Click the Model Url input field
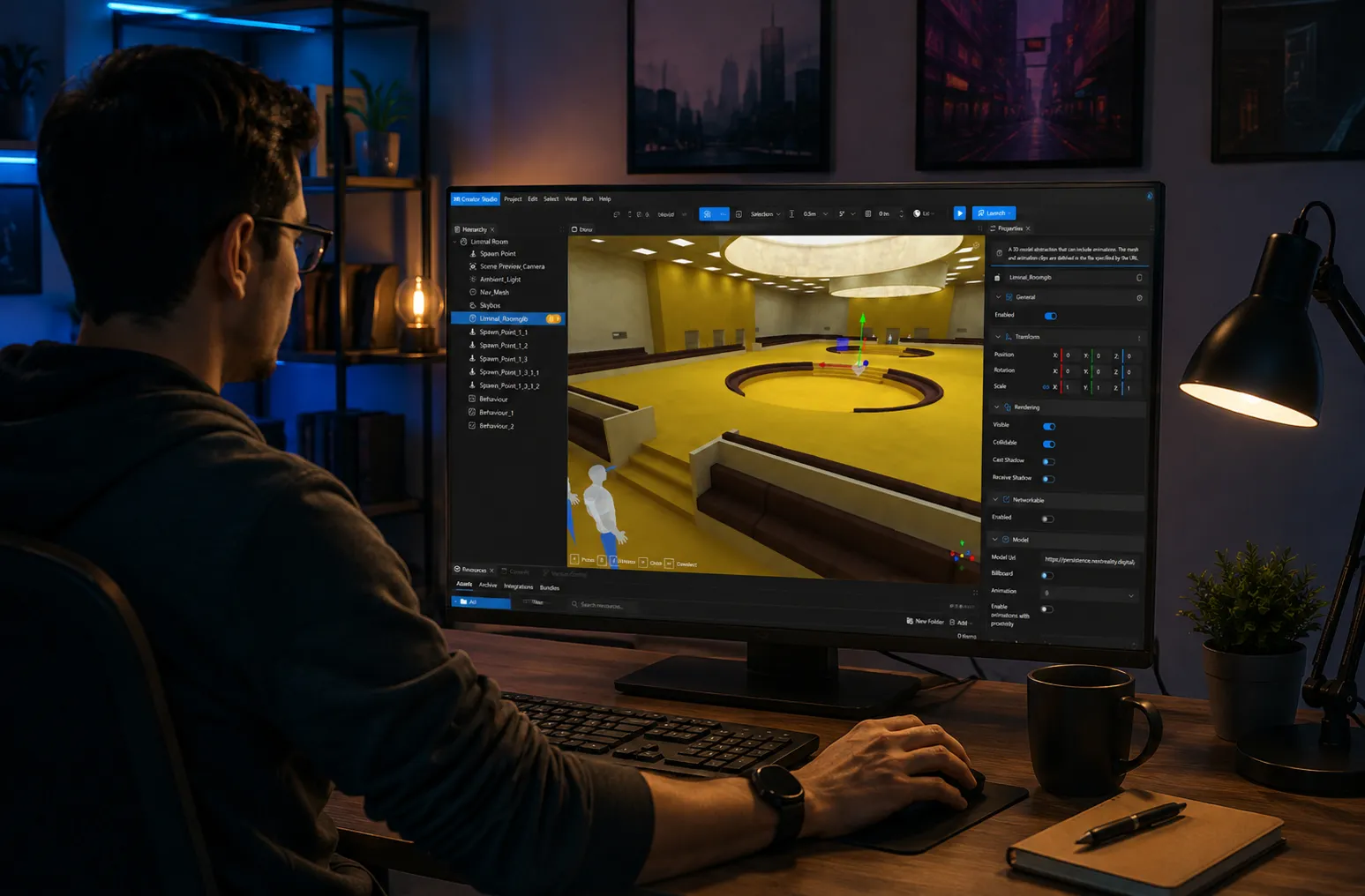 click(1089, 561)
